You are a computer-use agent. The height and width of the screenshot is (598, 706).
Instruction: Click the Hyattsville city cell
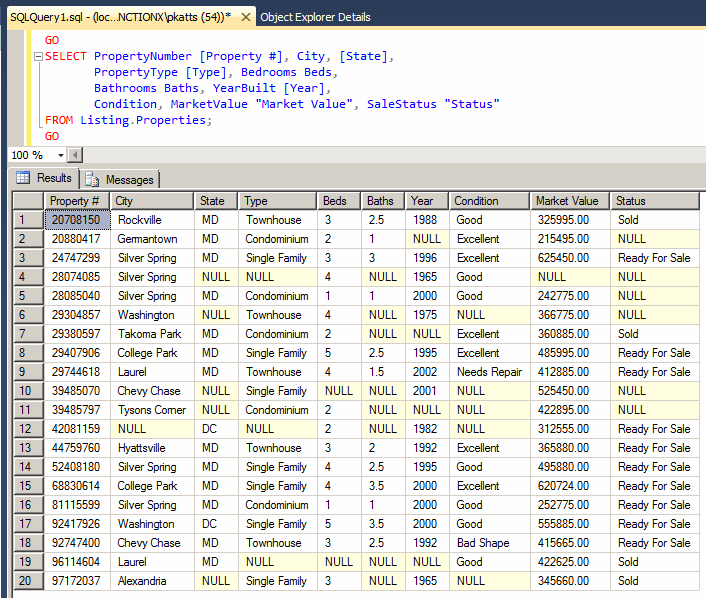[x=152, y=448]
